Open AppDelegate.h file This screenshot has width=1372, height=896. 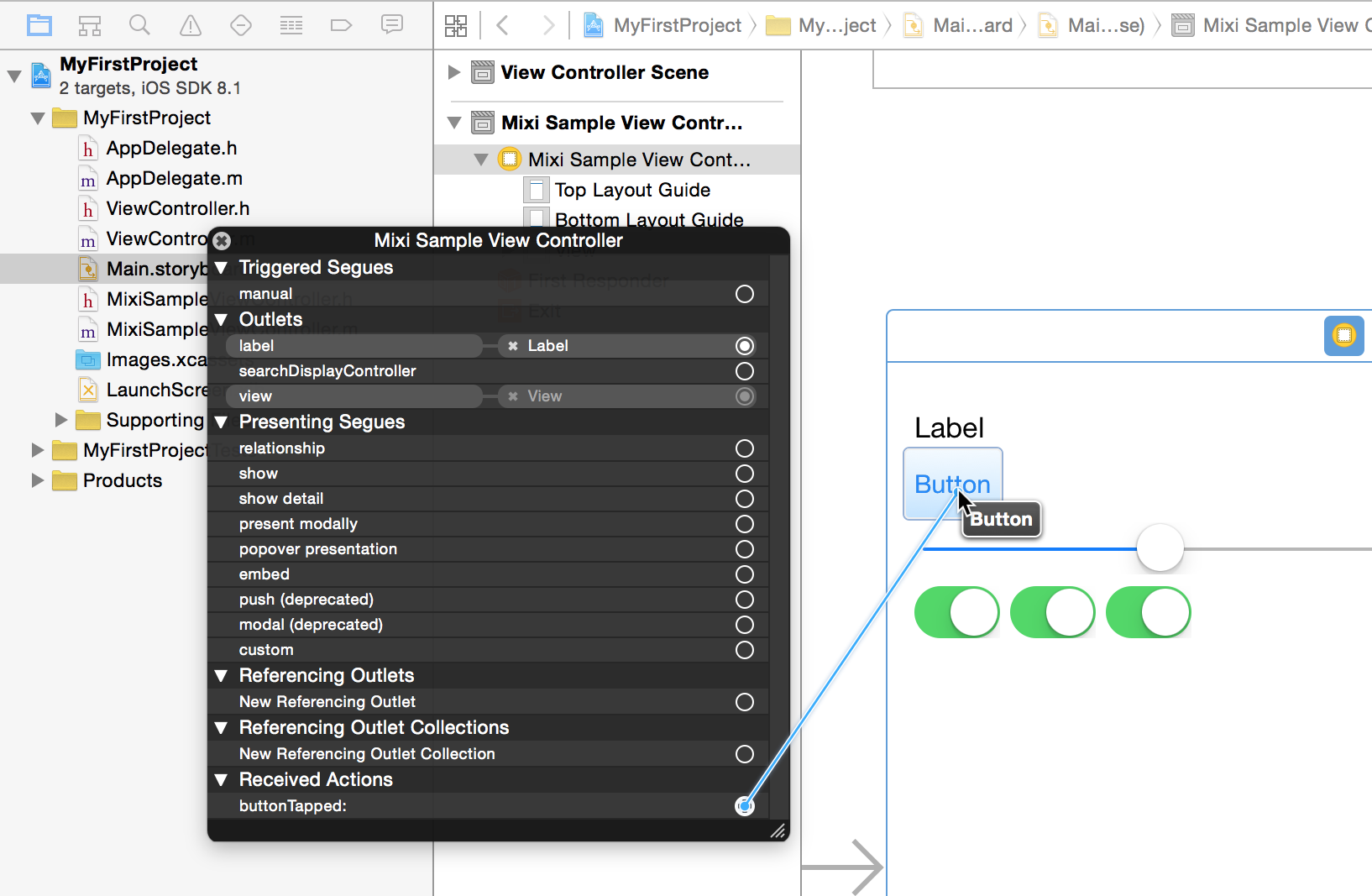click(171, 149)
